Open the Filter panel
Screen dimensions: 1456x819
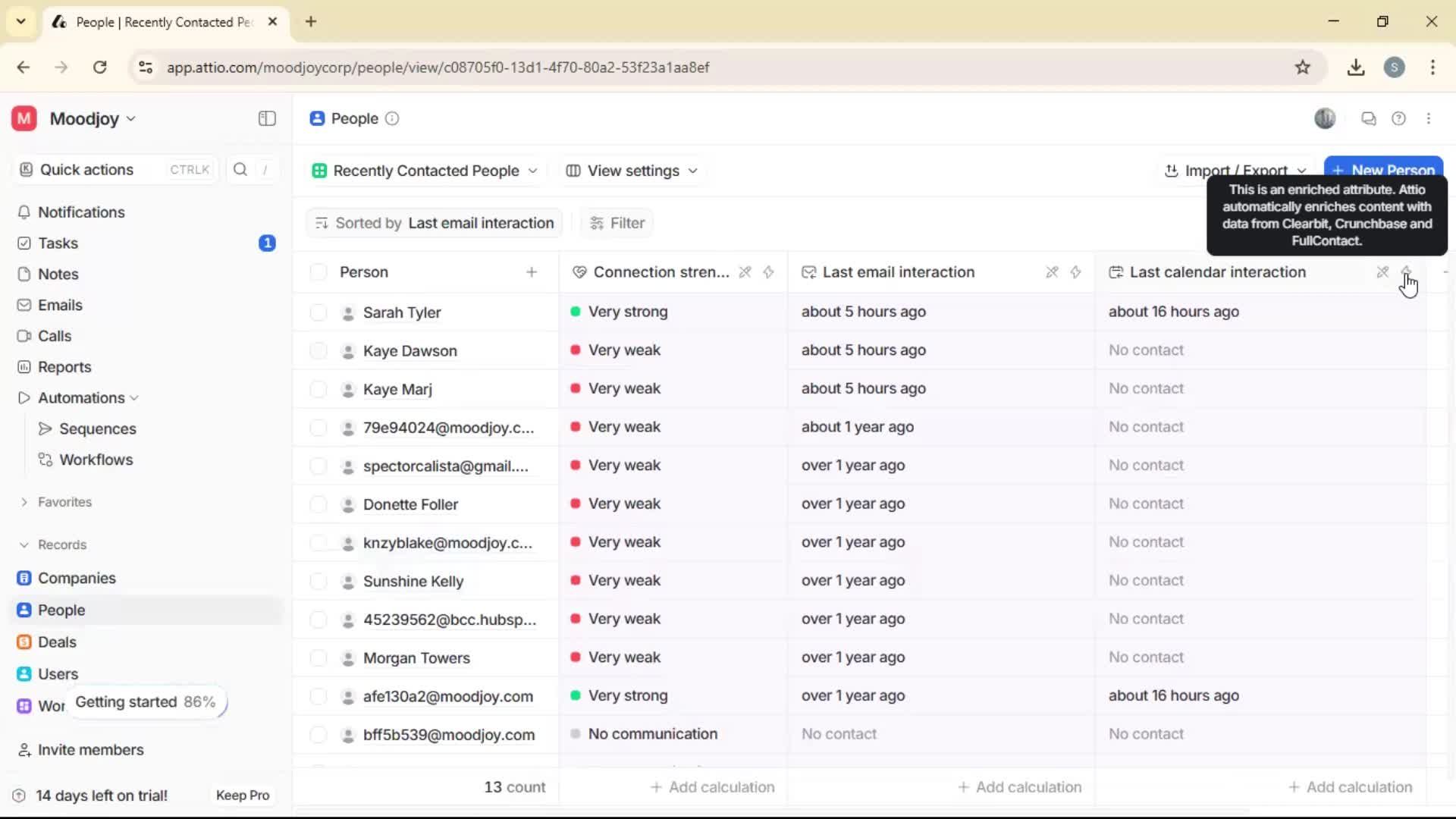617,222
